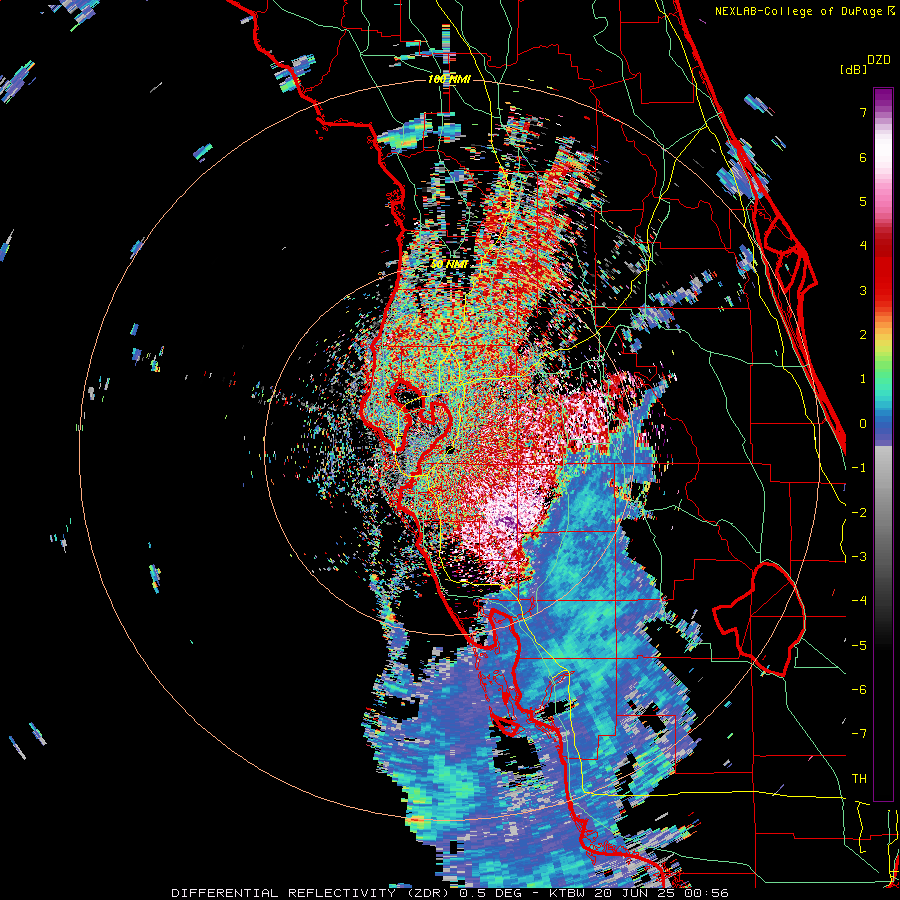
Task: Click the 1 value on the color scale
Action: pyautogui.click(x=863, y=379)
